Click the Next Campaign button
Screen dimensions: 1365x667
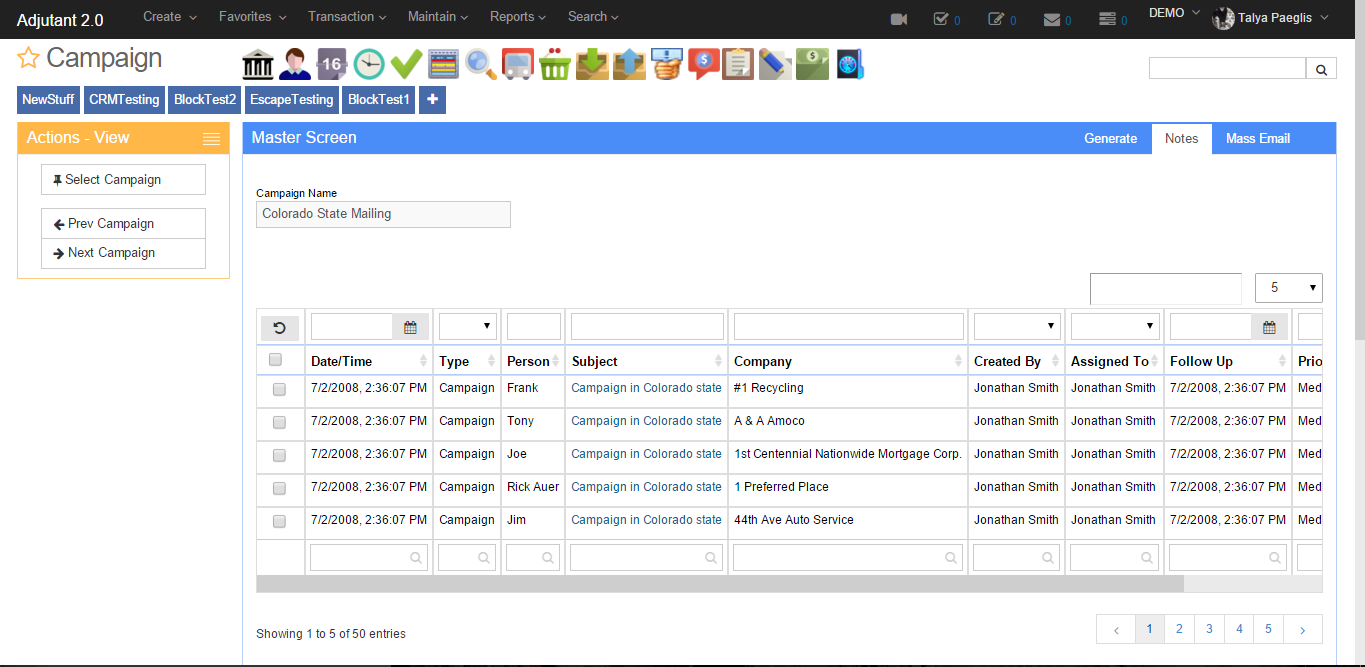[123, 253]
